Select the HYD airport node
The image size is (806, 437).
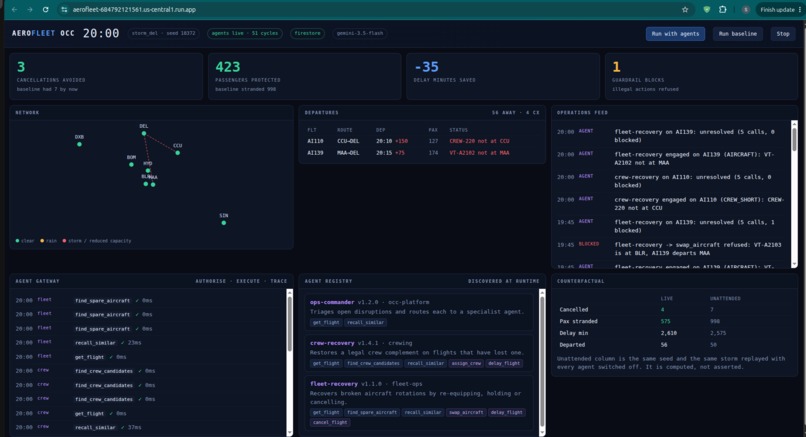click(x=148, y=170)
